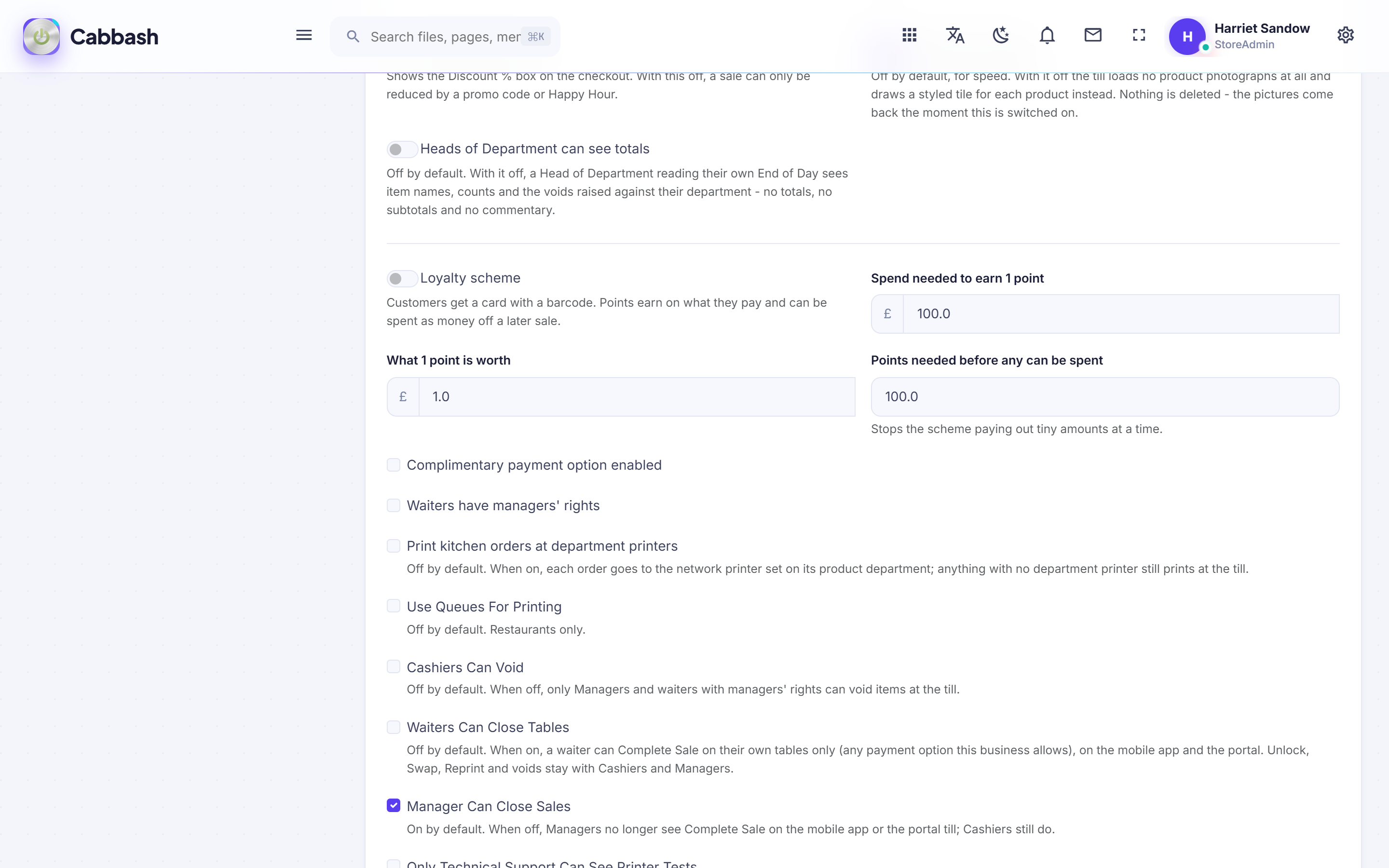1389x868 pixels.
Task: Check Waiters have managers' rights
Action: (x=393, y=505)
